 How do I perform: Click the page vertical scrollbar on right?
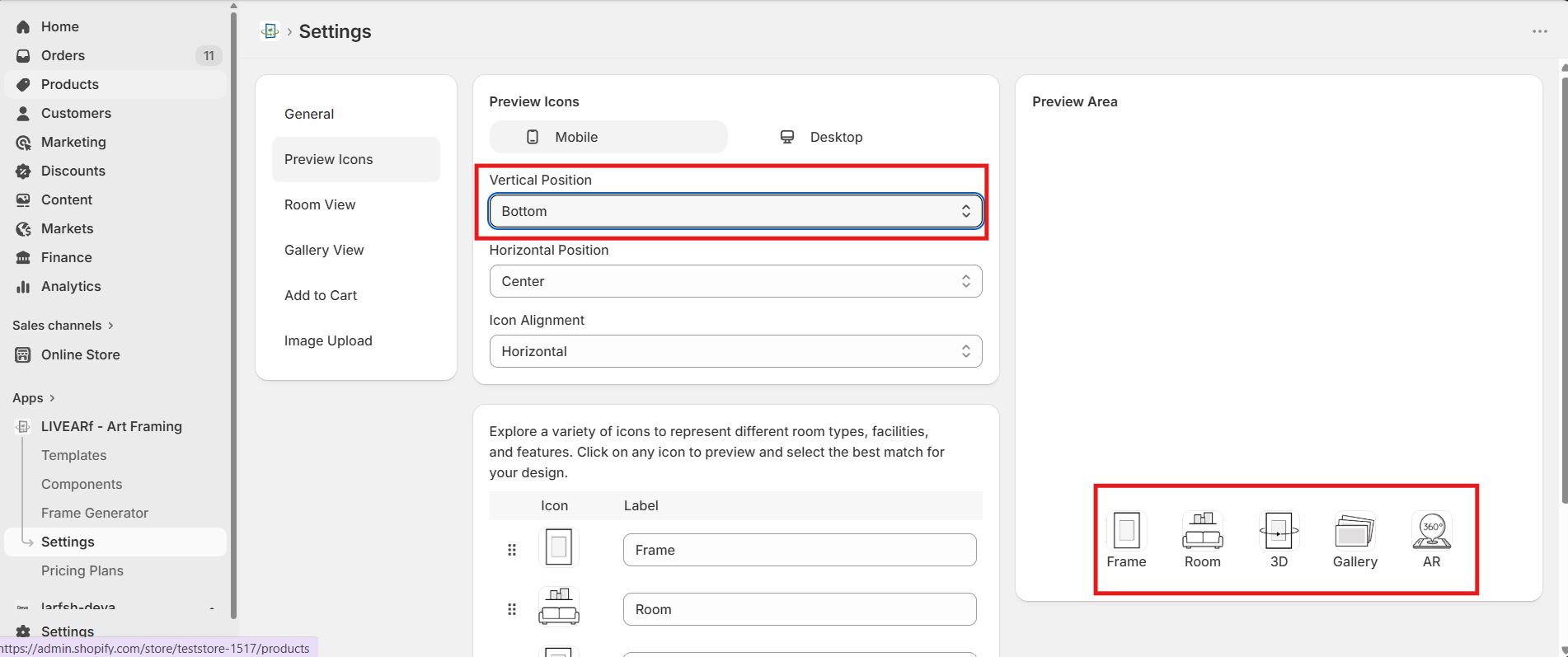tap(1564, 289)
